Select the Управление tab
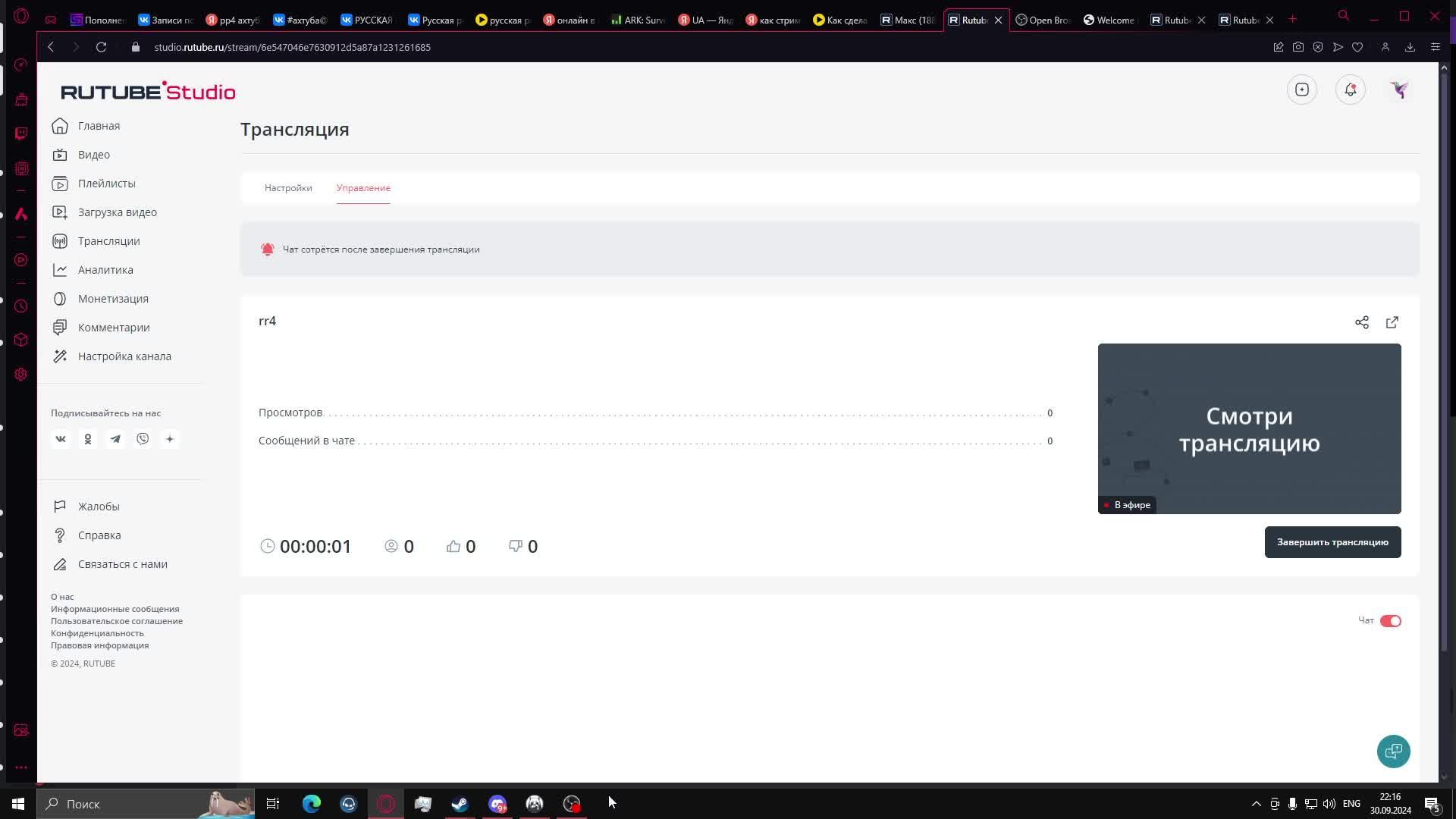Viewport: 1456px width, 819px height. (x=363, y=187)
